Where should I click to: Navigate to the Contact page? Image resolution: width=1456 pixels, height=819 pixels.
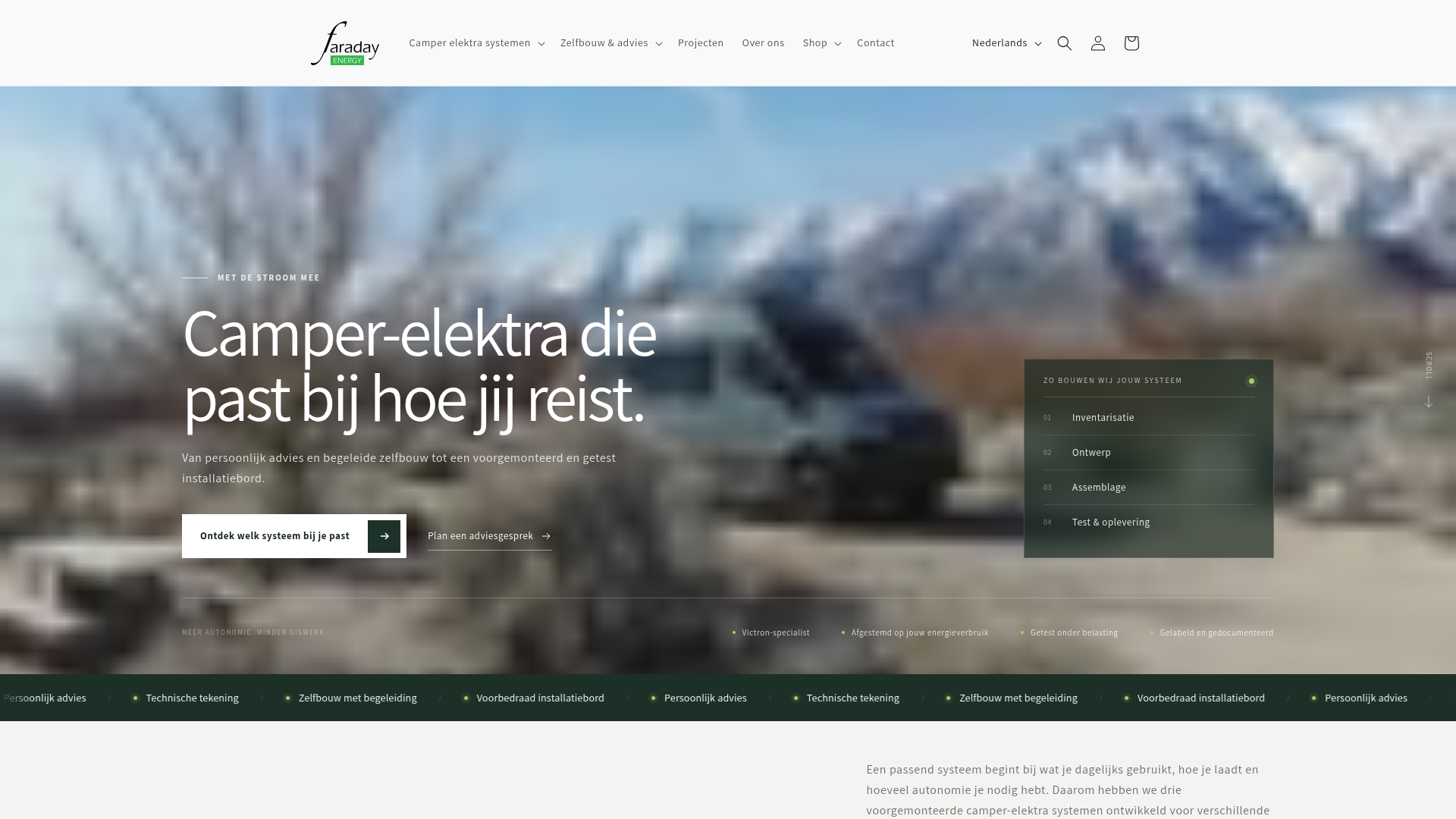pos(876,43)
